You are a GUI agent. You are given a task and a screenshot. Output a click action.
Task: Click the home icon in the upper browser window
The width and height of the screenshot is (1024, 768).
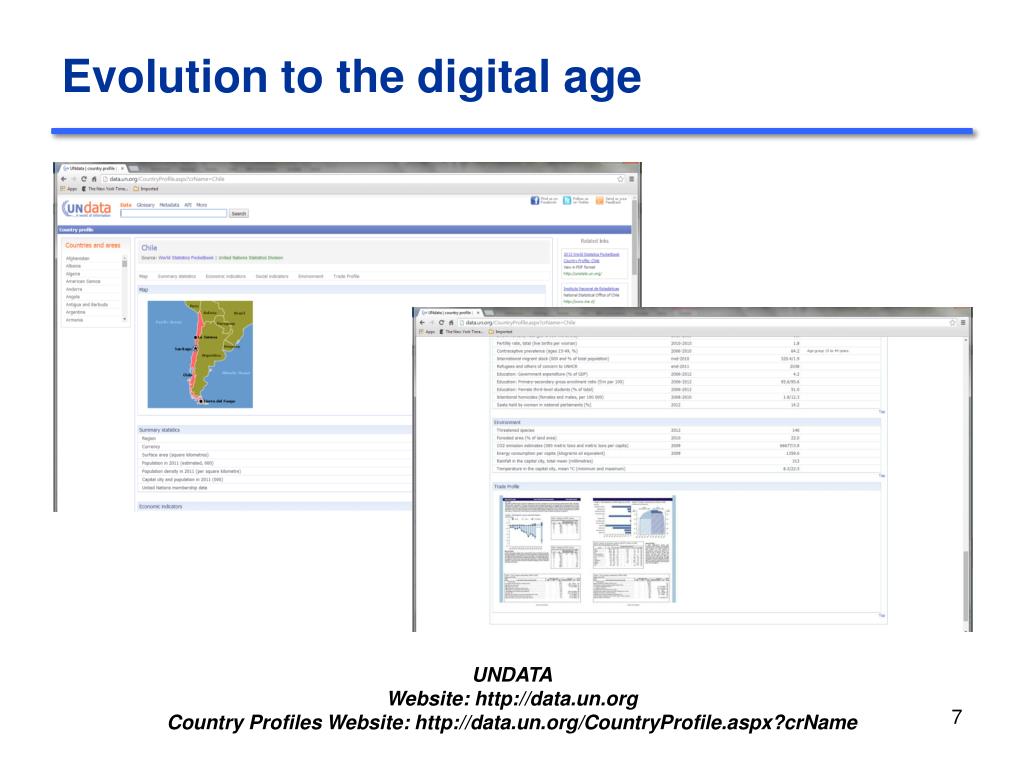(94, 179)
